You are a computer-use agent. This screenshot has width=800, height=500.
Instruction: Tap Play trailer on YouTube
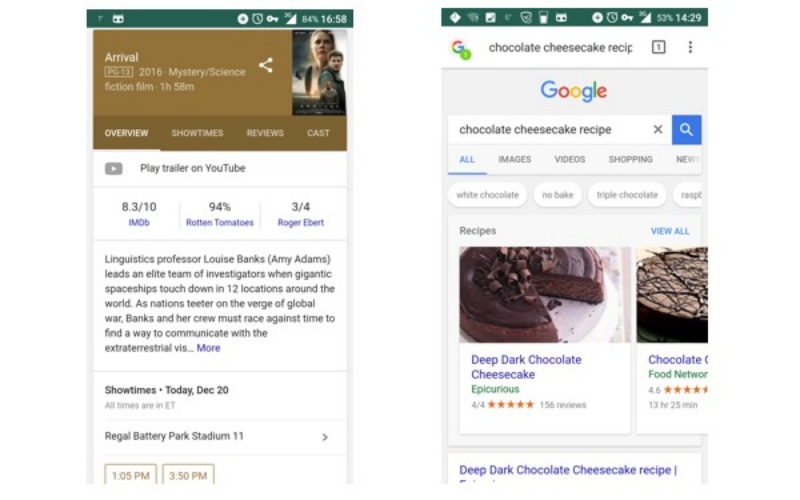click(192, 168)
